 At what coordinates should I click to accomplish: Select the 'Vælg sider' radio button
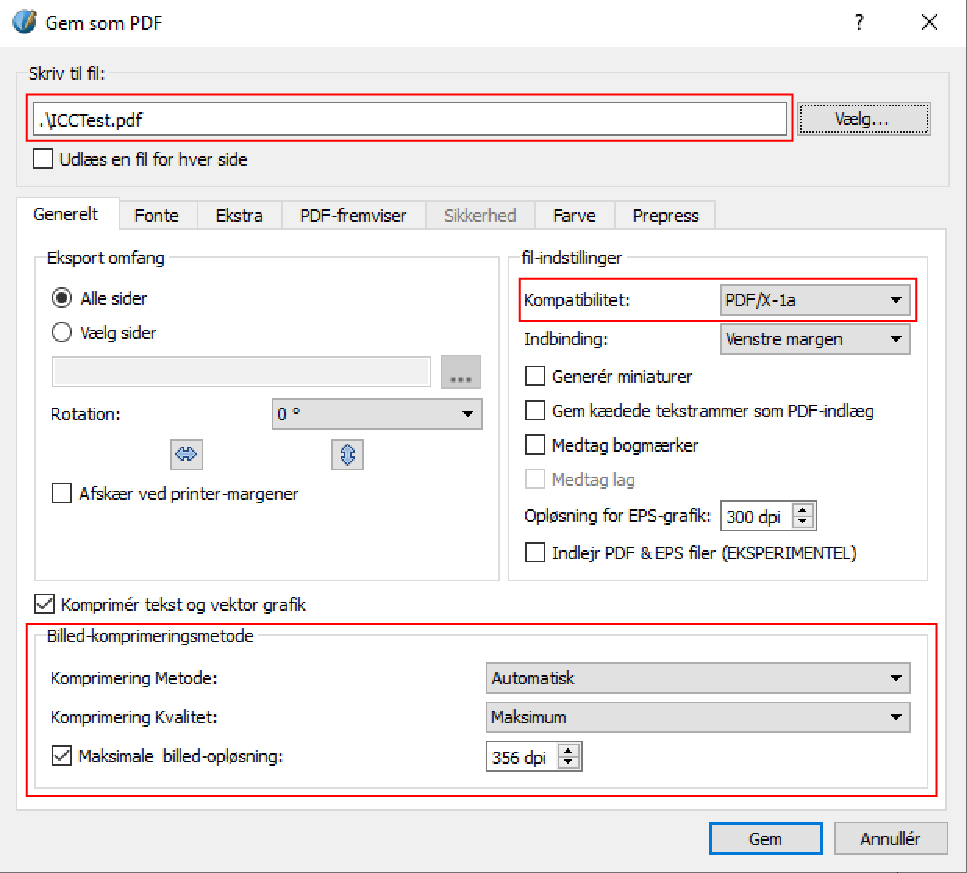(x=61, y=333)
